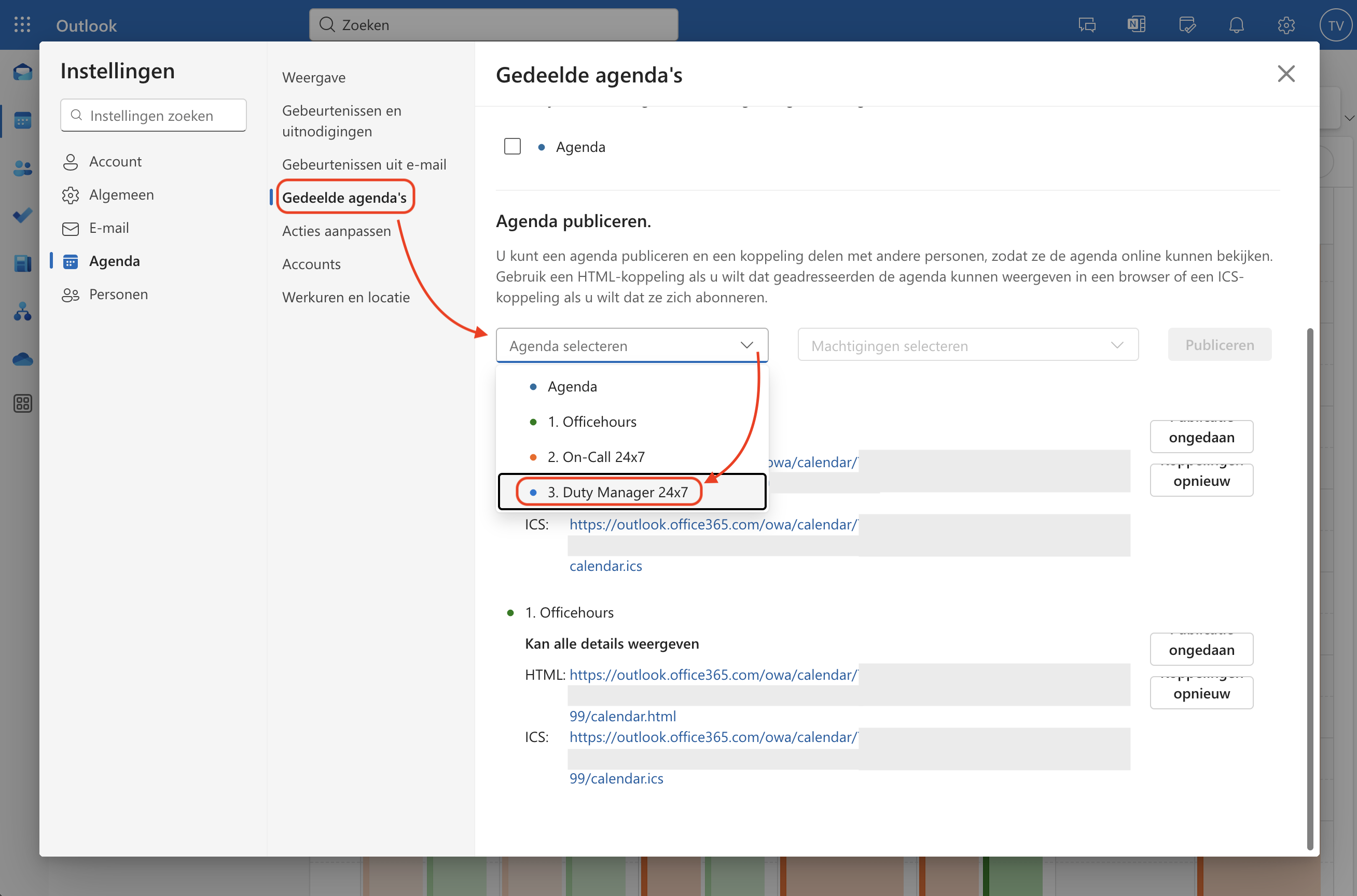Viewport: 1357px width, 896px height.
Task: Open the OneNote feed icon
Action: pyautogui.click(x=1136, y=25)
